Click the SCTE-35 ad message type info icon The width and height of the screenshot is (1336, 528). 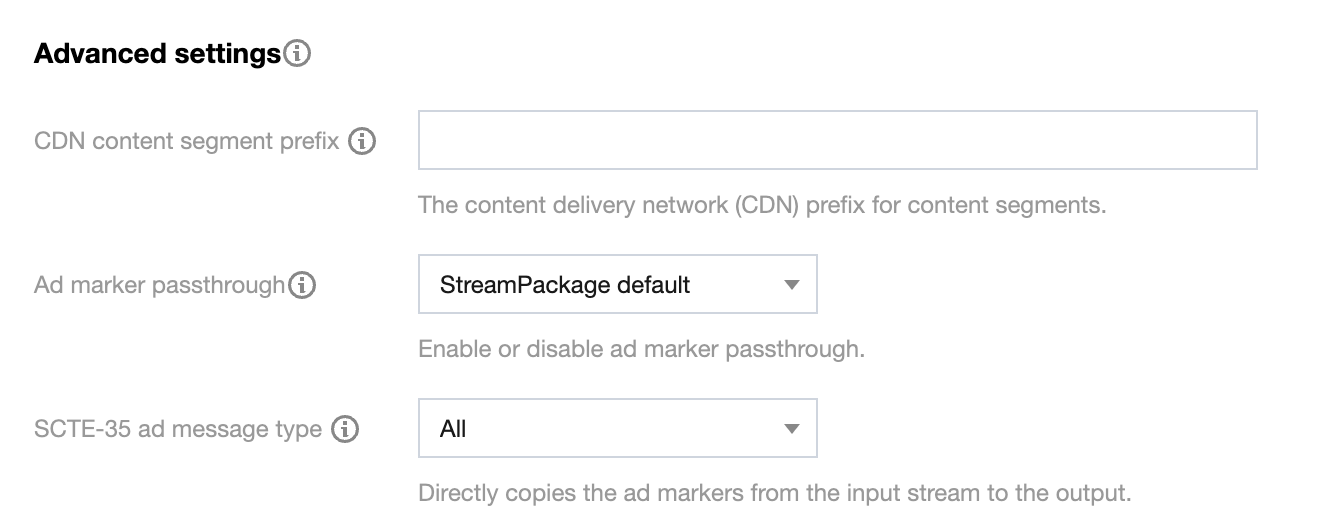(x=345, y=430)
